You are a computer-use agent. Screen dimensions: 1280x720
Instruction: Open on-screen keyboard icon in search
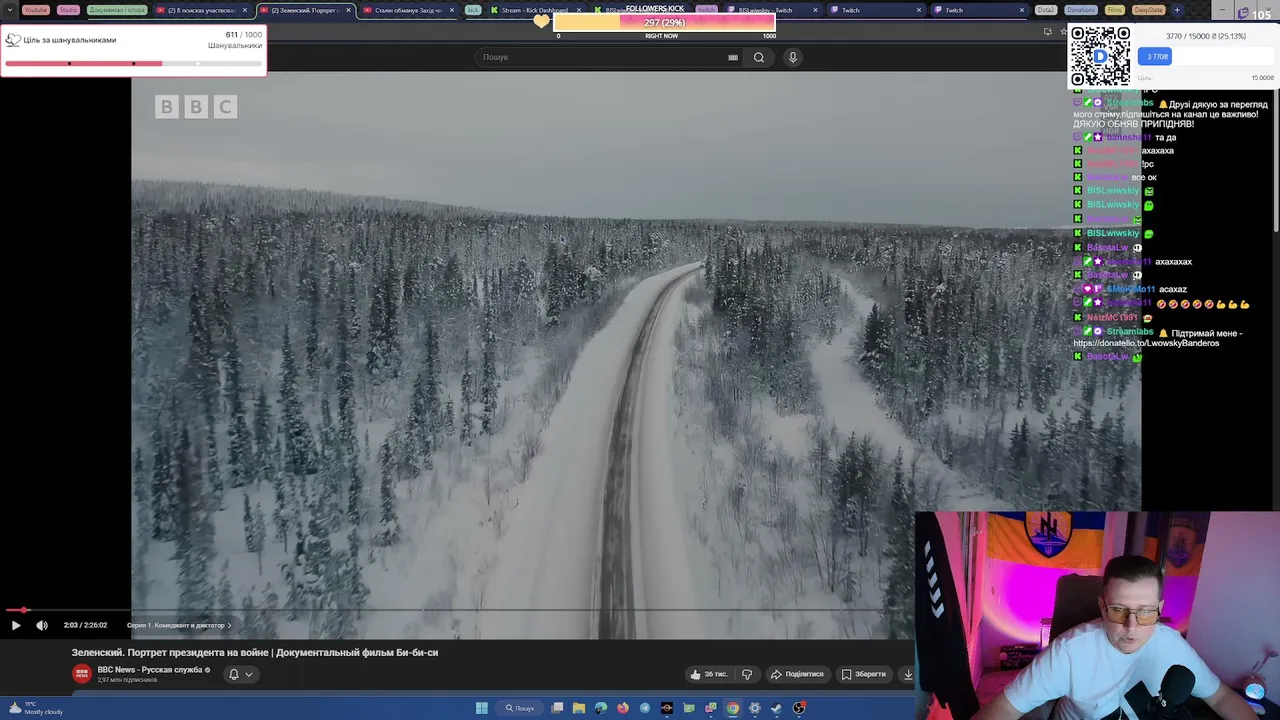733,57
